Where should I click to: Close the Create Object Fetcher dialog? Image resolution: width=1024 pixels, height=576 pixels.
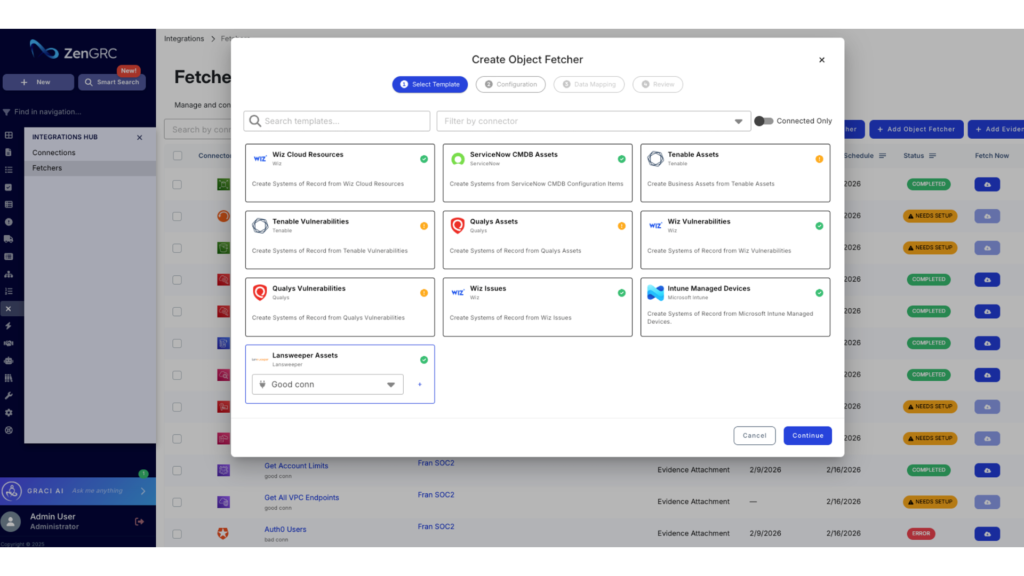(x=822, y=60)
